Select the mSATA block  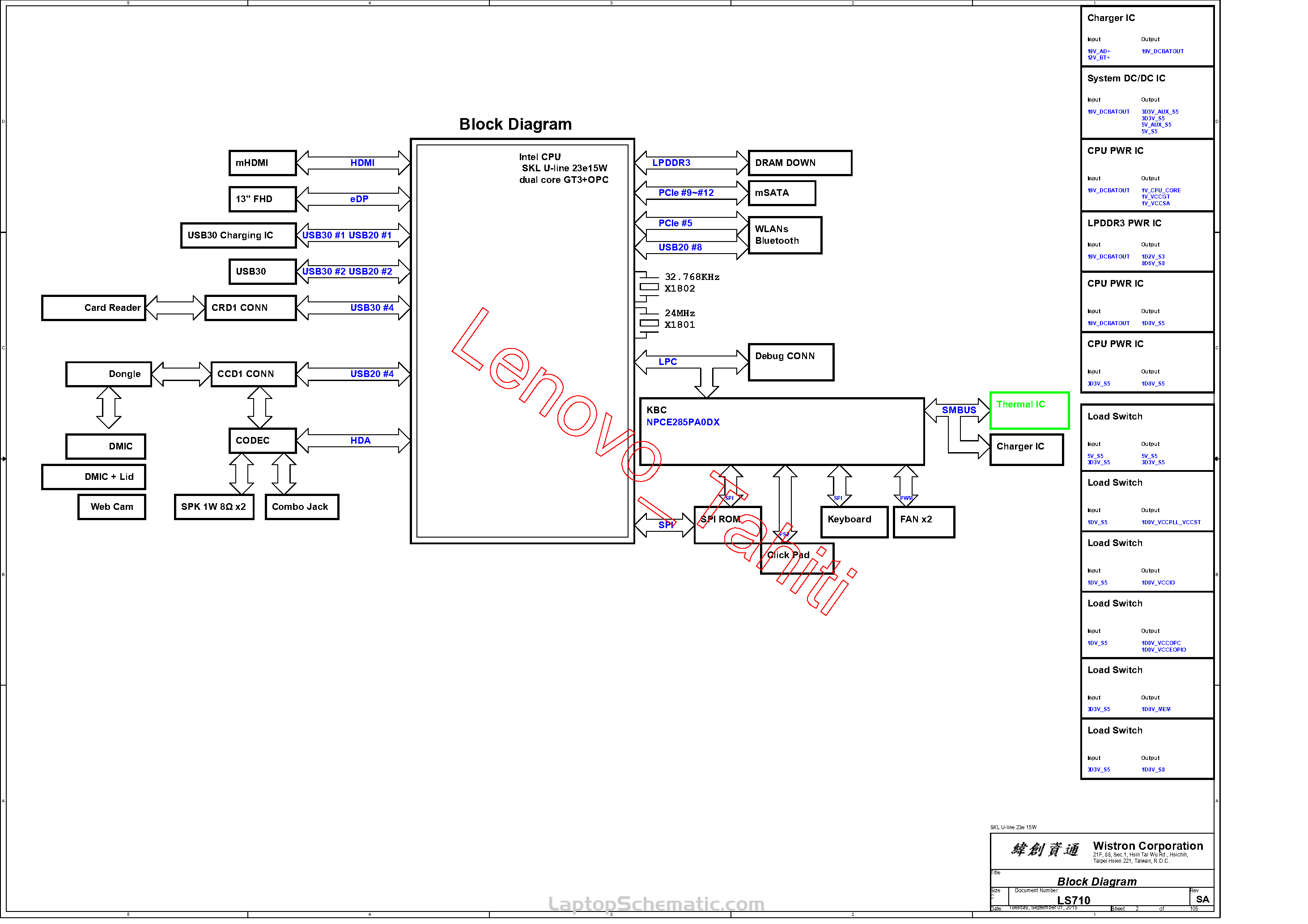coord(781,193)
